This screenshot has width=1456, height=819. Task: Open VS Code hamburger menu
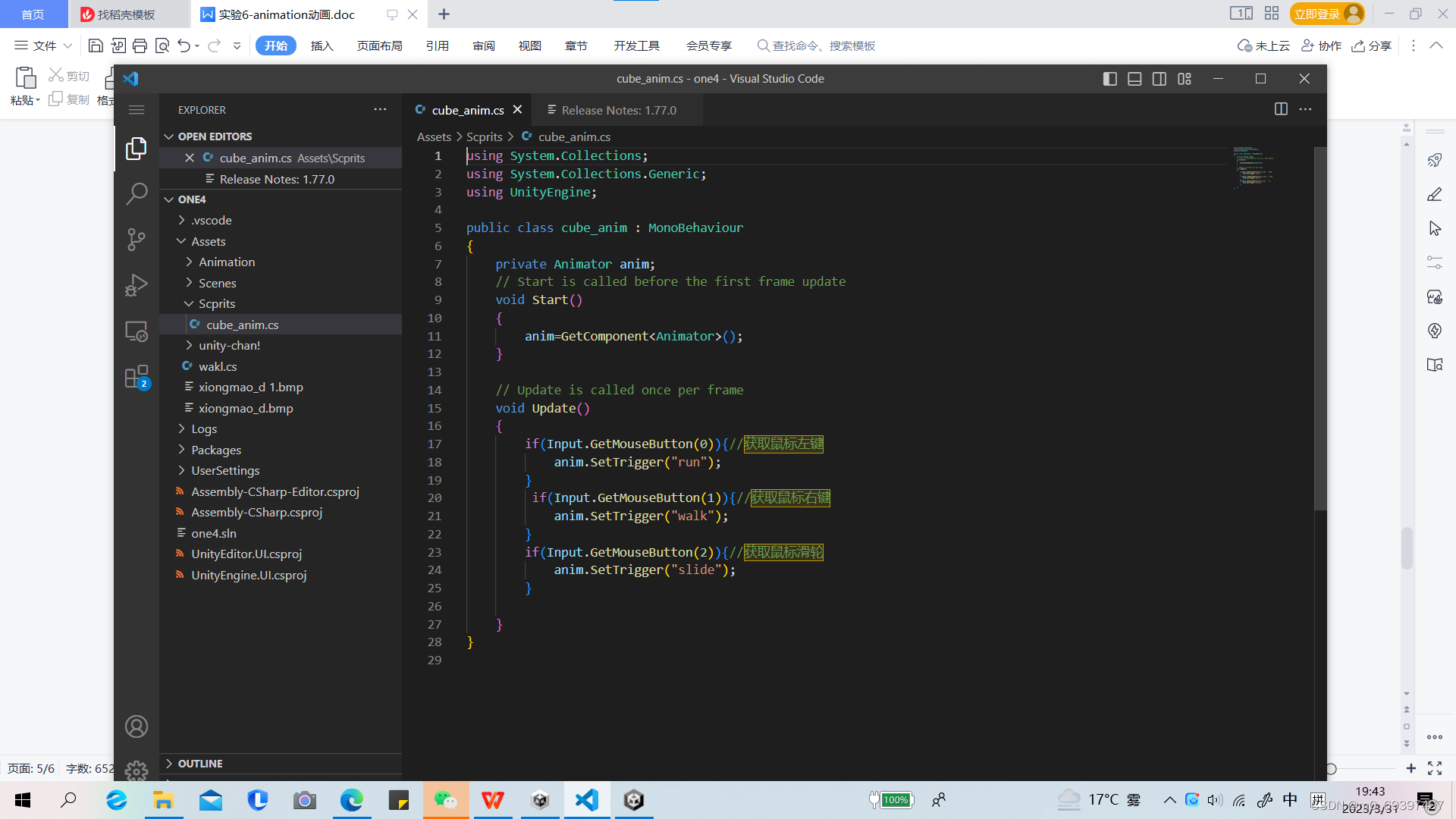136,110
